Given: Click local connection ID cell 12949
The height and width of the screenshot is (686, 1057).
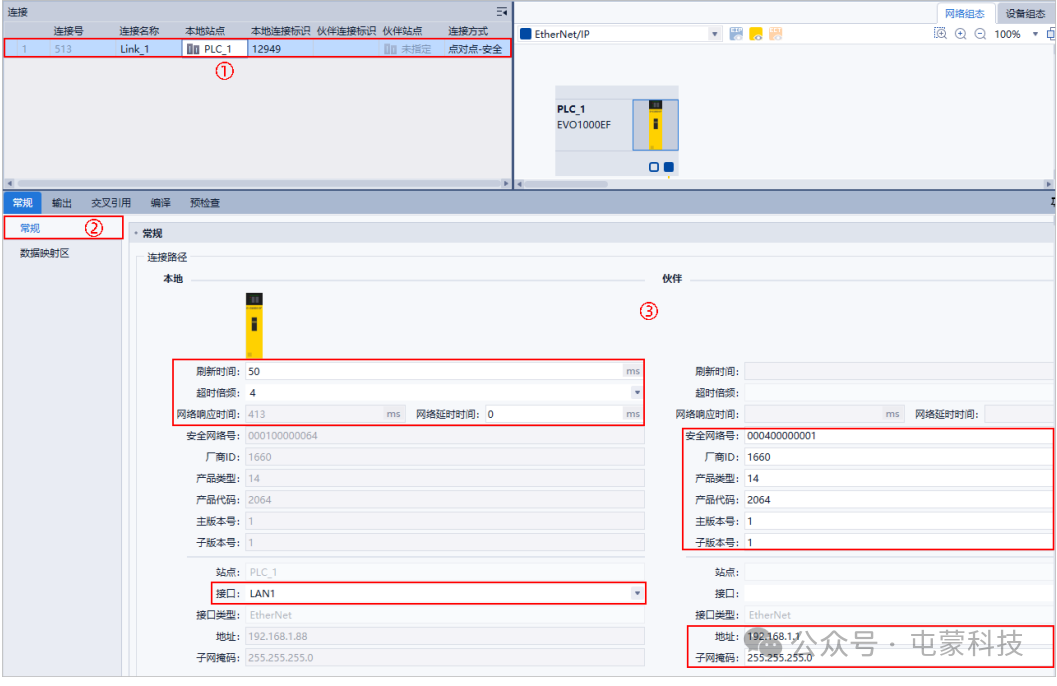Looking at the screenshot, I should (x=280, y=49).
